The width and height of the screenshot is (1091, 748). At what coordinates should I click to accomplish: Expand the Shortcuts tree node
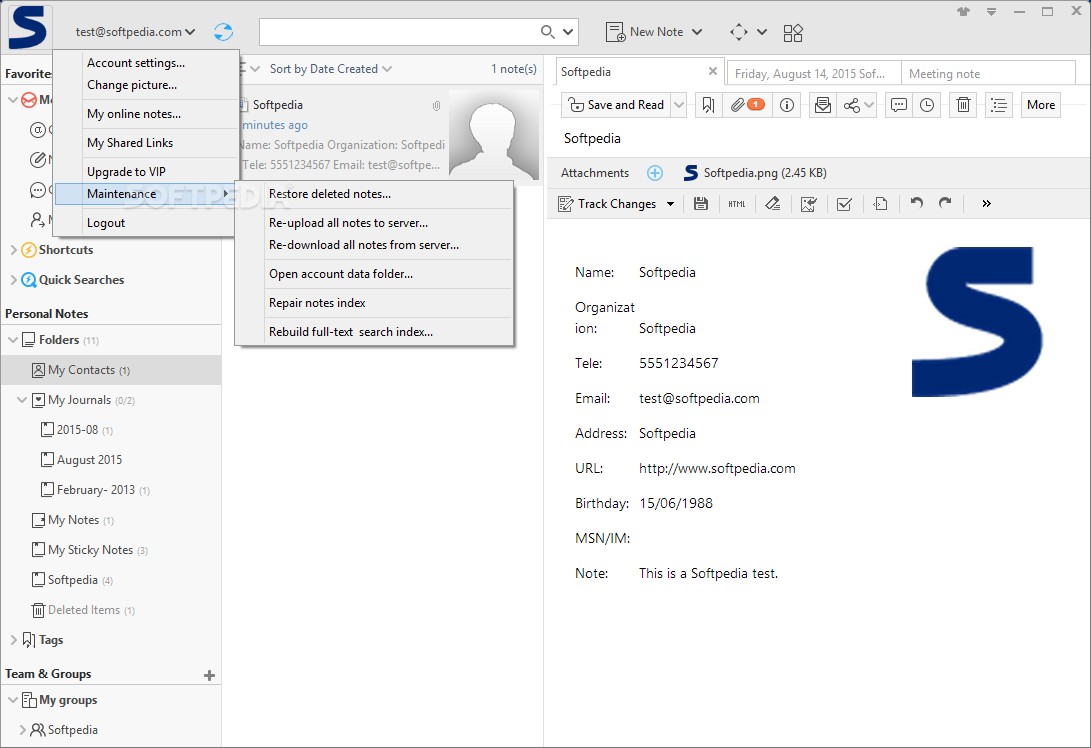pos(13,250)
